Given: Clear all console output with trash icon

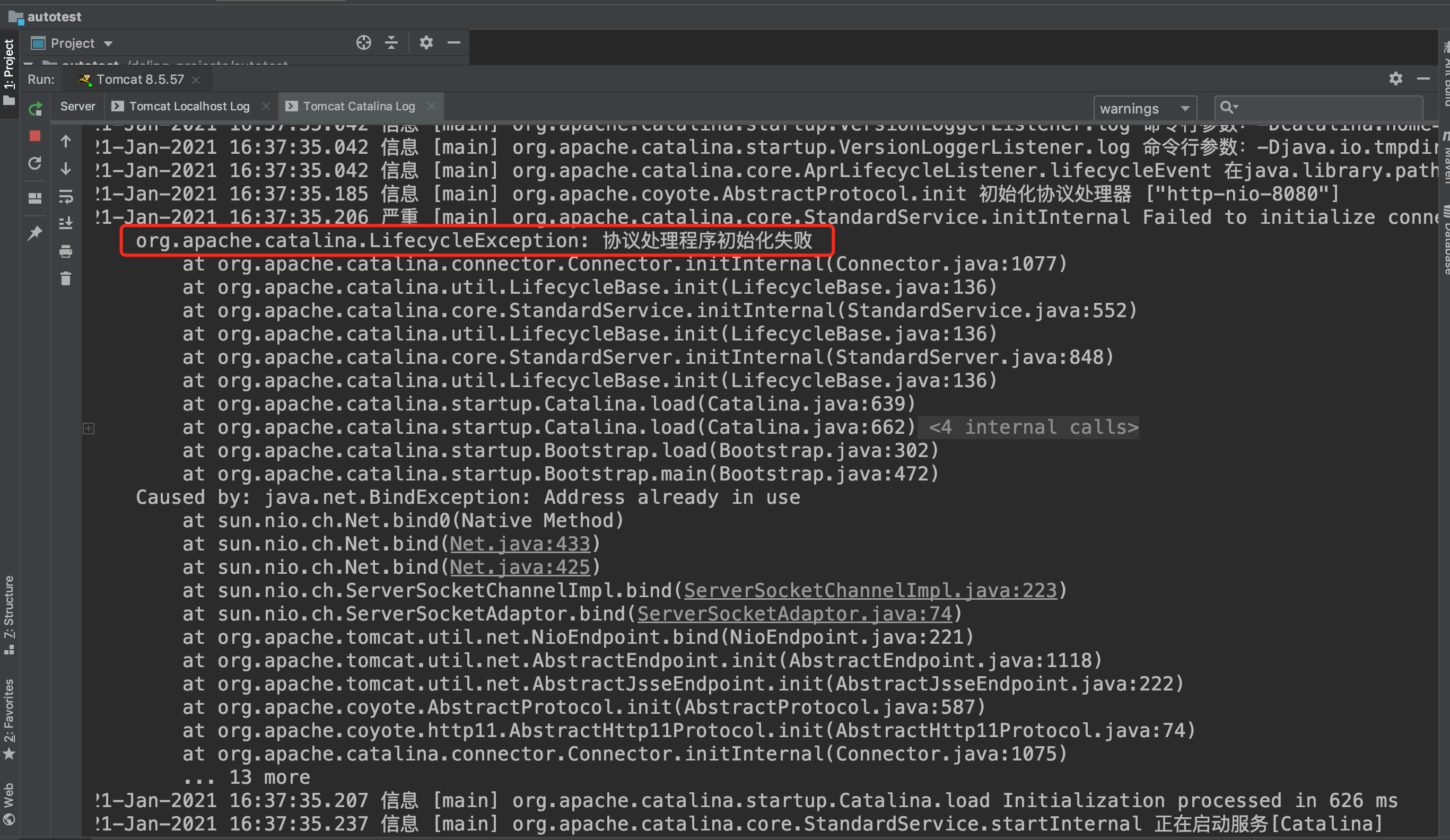Looking at the screenshot, I should click(x=65, y=278).
